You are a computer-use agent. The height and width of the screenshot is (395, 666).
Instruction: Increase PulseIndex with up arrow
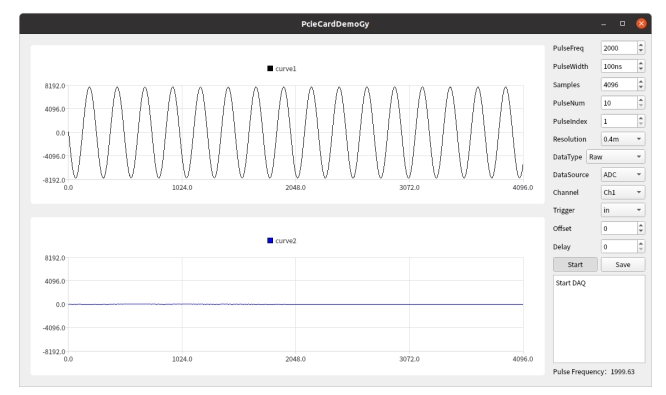[641, 118]
